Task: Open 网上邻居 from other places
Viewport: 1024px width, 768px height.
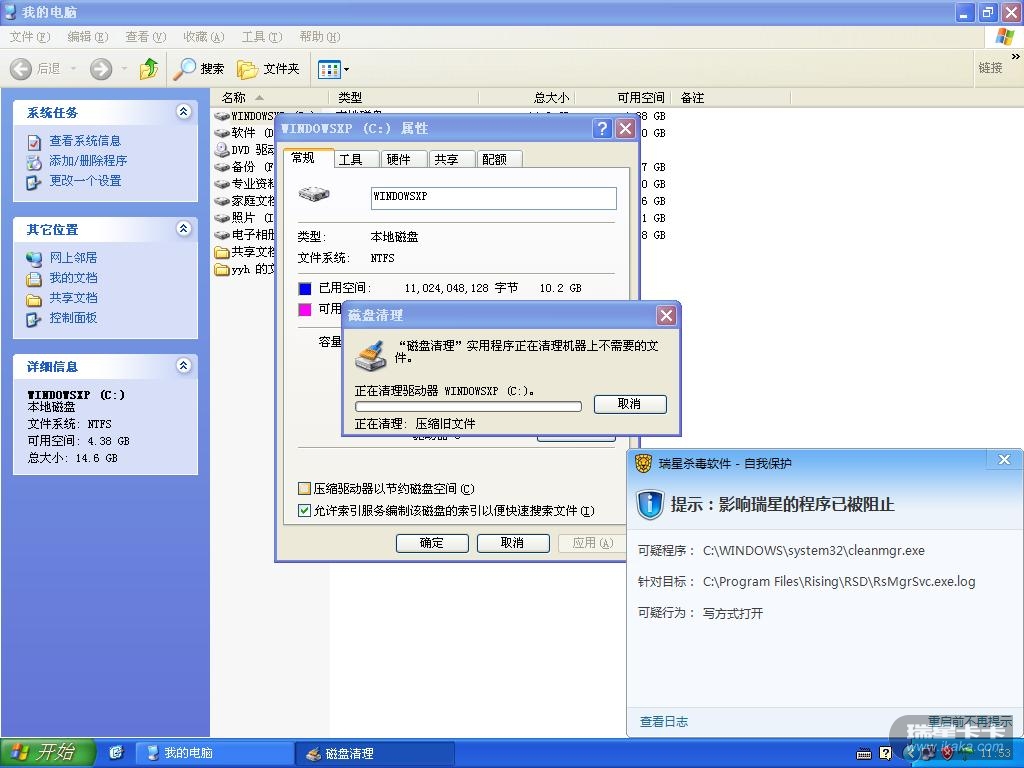Action: [x=73, y=257]
